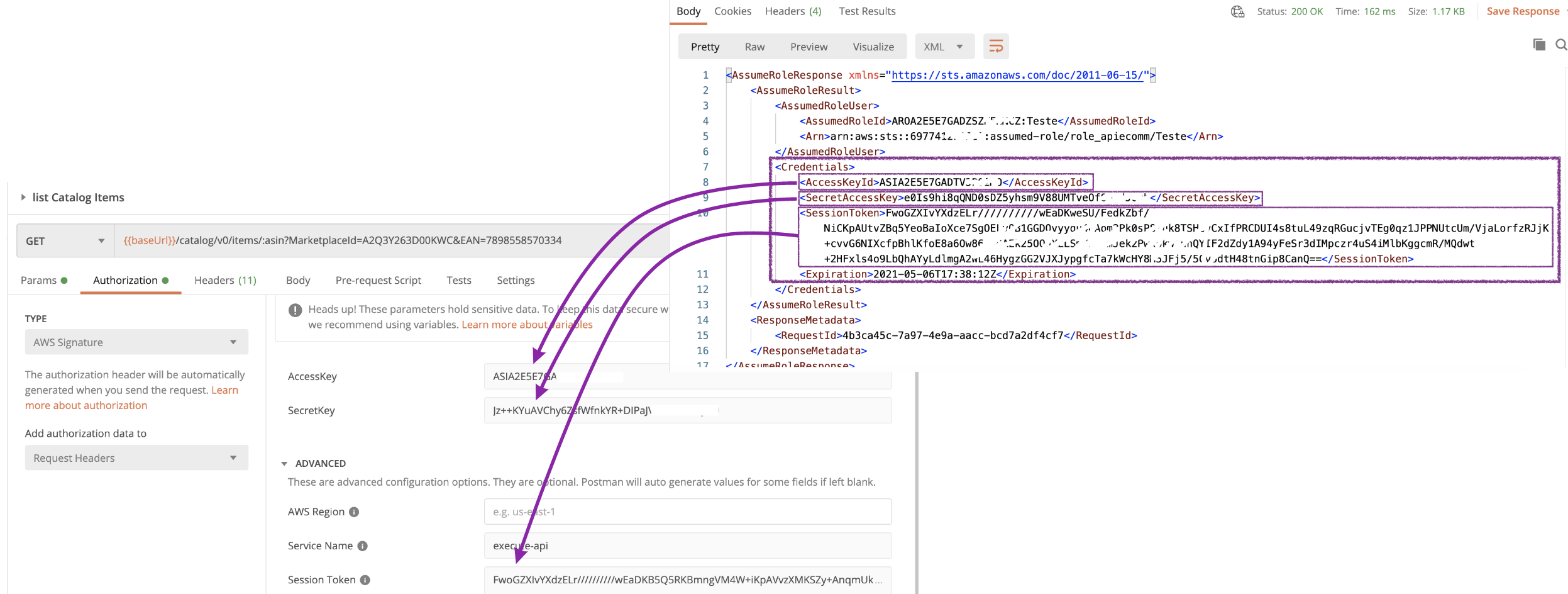Viewport: 1568px width, 594px height.
Task: Click the network globe icon beside Status
Action: pyautogui.click(x=1237, y=11)
